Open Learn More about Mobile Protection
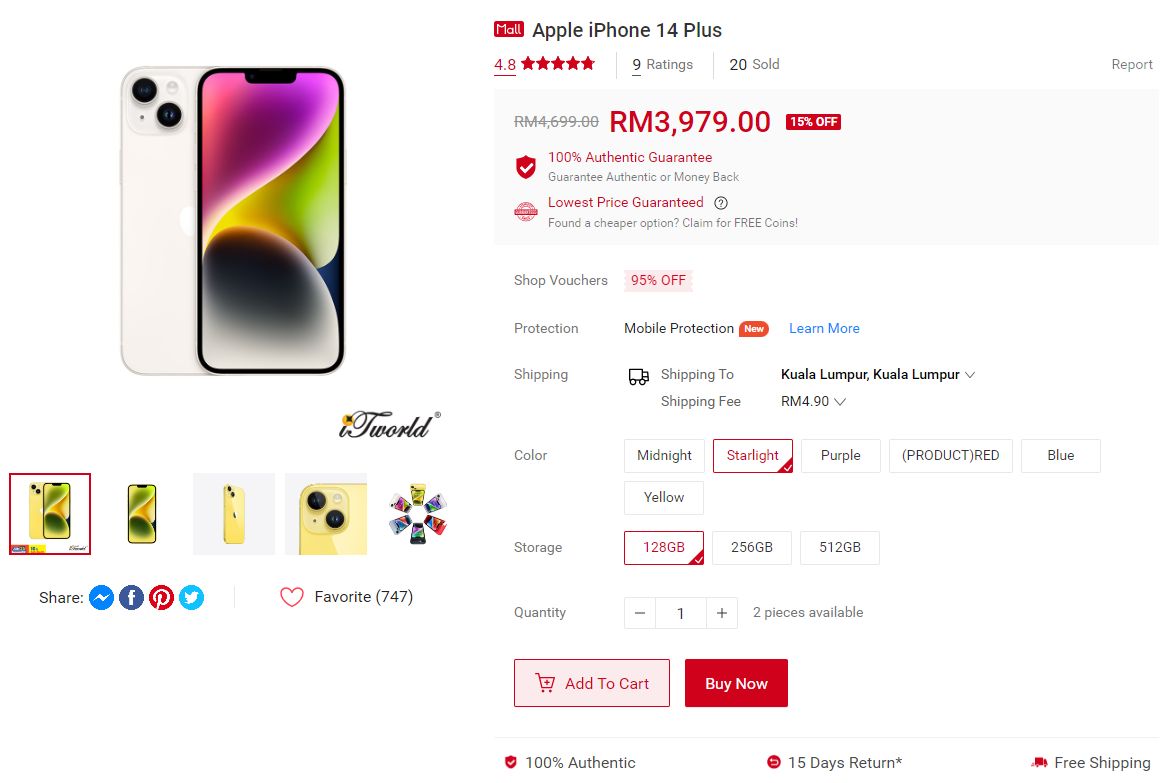Image resolution: width=1162 pixels, height=783 pixels. point(823,328)
